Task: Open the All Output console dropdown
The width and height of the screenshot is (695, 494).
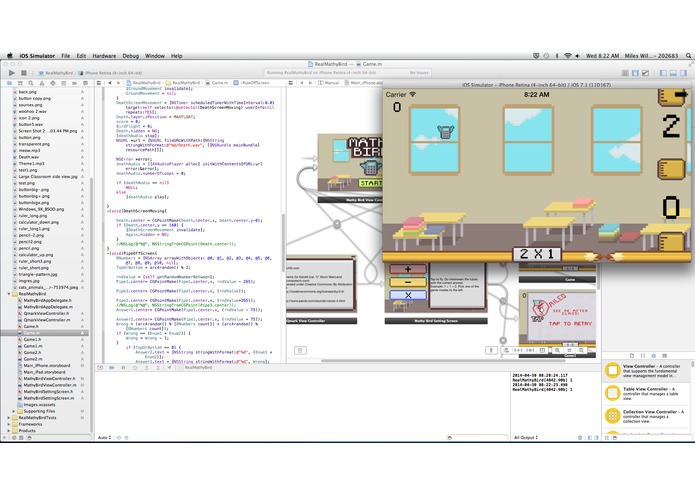Action: click(x=526, y=437)
